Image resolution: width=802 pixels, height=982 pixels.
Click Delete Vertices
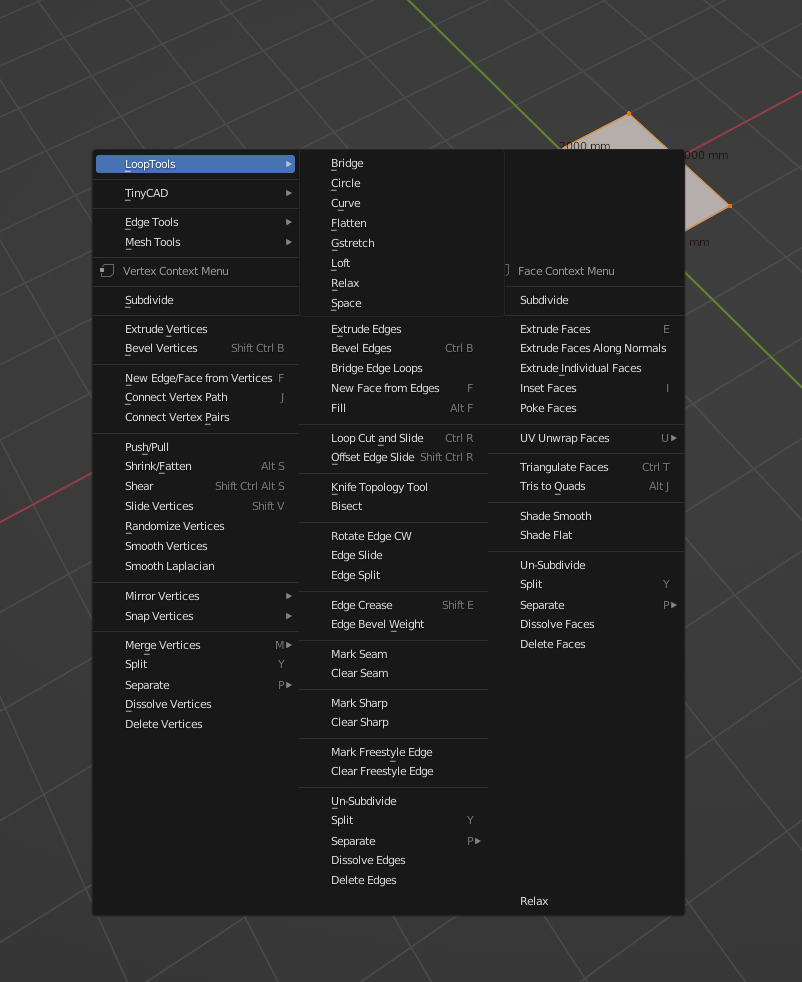click(x=195, y=724)
